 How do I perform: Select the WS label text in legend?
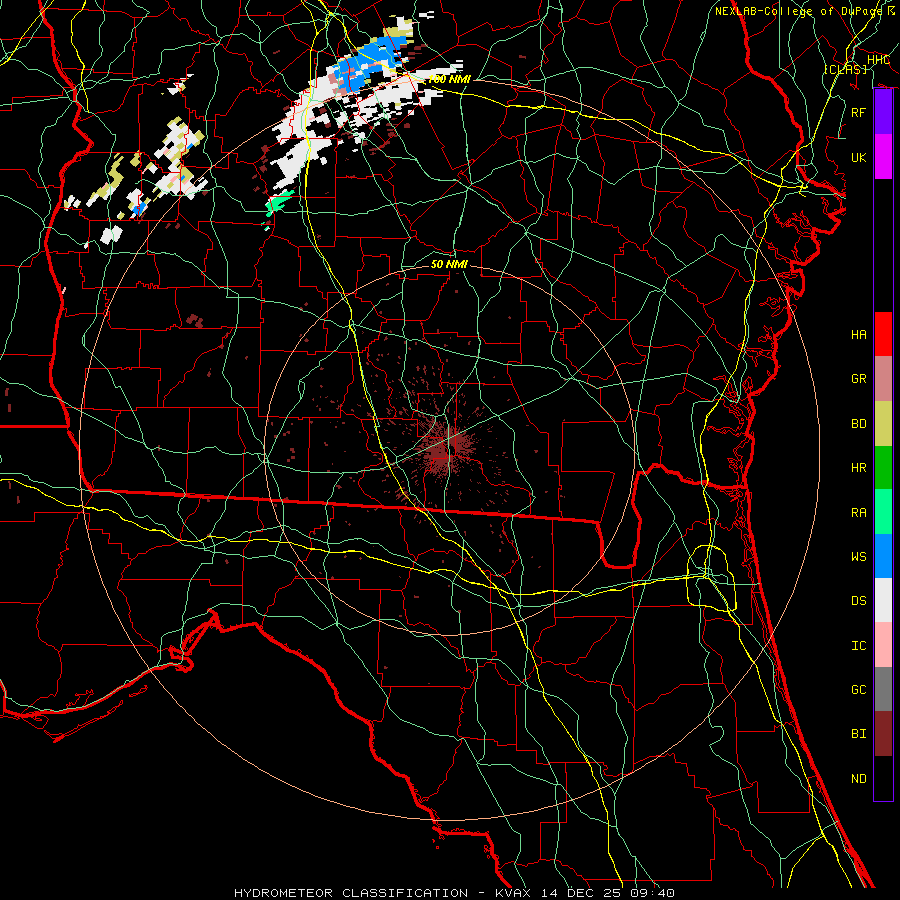pyautogui.click(x=858, y=557)
